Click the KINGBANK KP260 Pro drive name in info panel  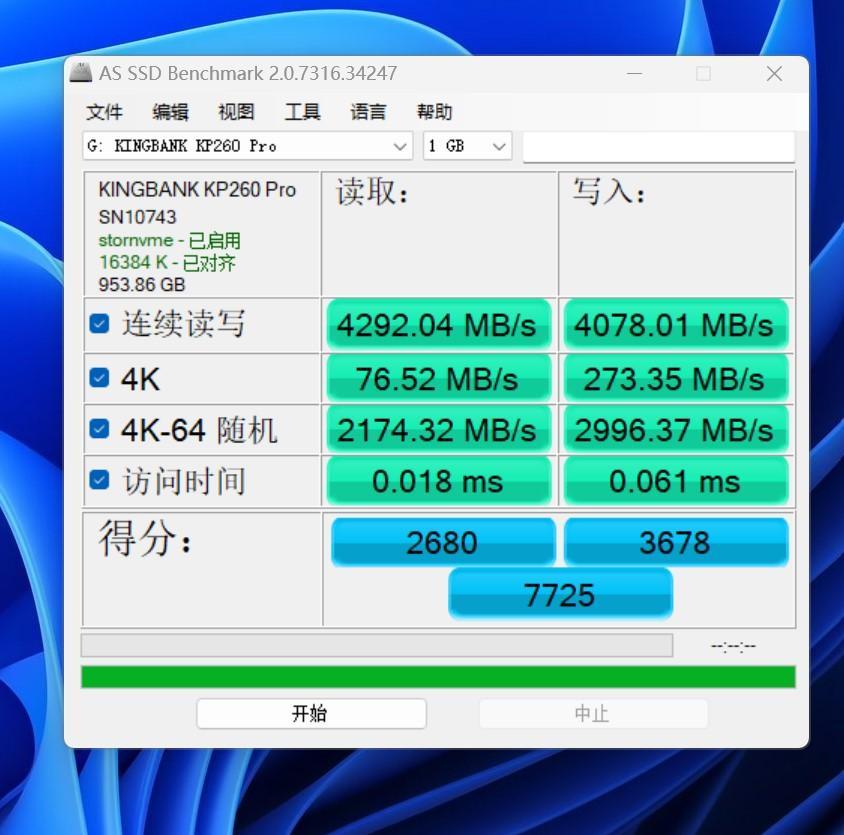click(197, 190)
